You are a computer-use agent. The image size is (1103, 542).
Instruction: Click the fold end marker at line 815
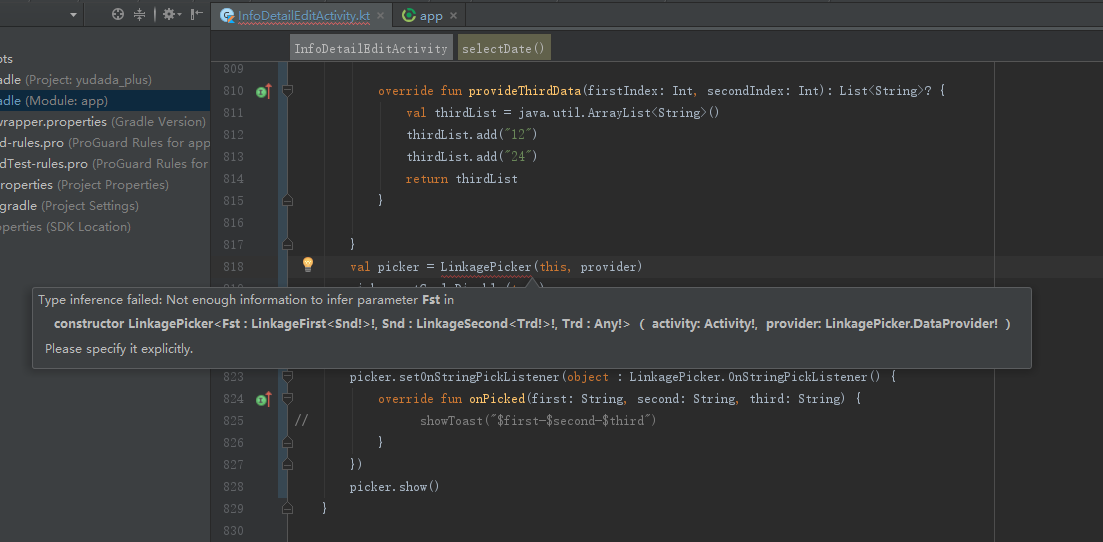(x=287, y=201)
